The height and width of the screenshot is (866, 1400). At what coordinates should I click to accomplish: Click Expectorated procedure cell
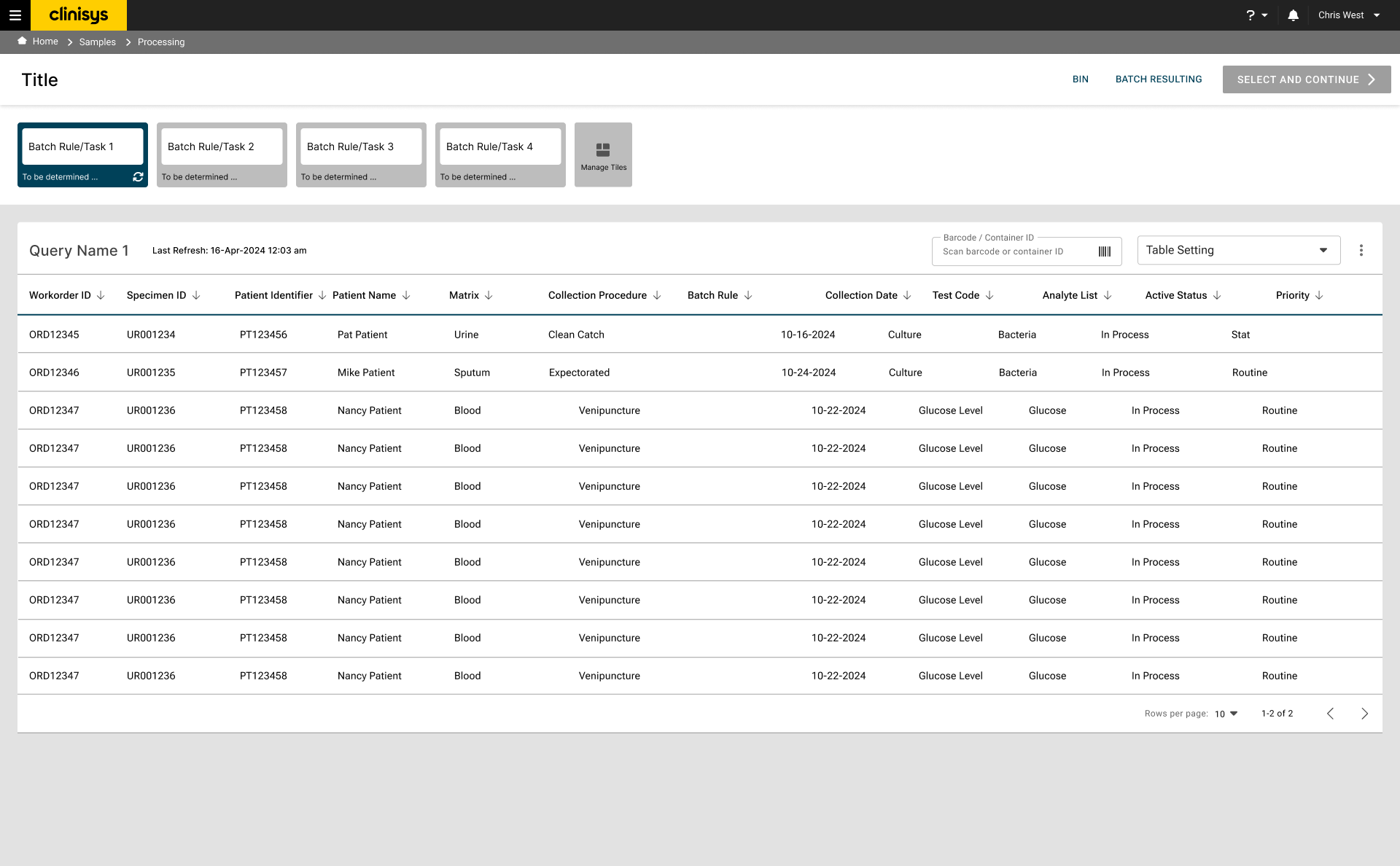579,372
